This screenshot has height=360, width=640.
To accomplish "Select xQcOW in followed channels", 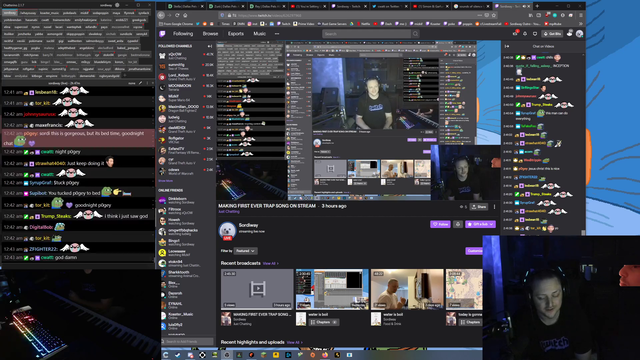I will coord(187,56).
